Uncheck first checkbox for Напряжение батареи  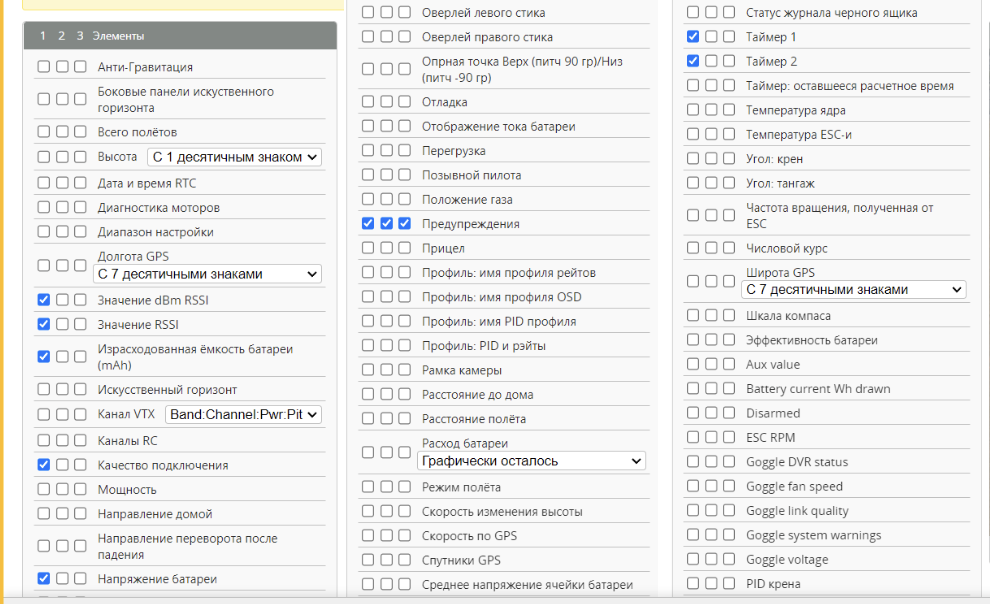[x=44, y=578]
